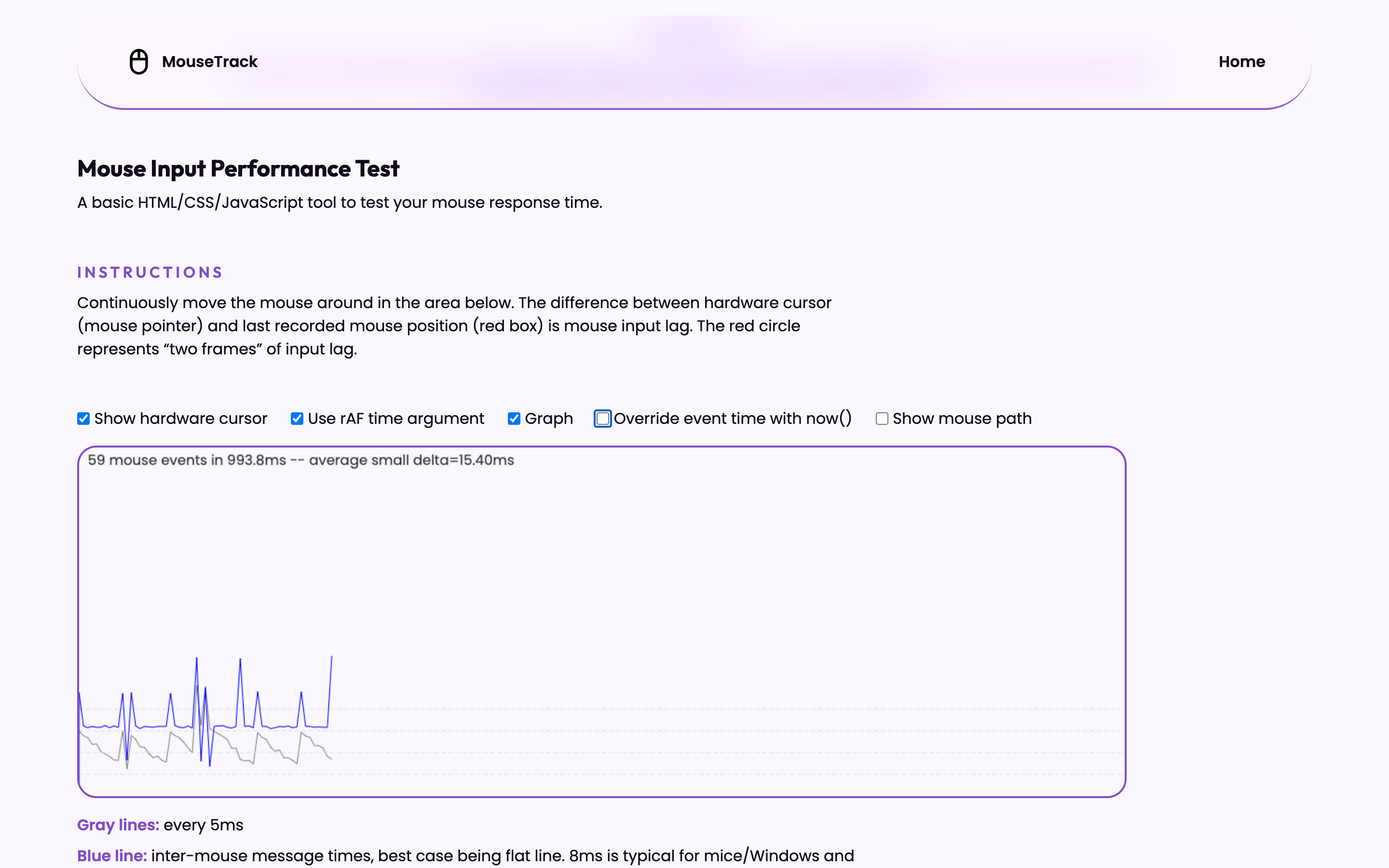Click the 'Show hardware cursor' label text
The width and height of the screenshot is (1389, 868).
coord(181,419)
